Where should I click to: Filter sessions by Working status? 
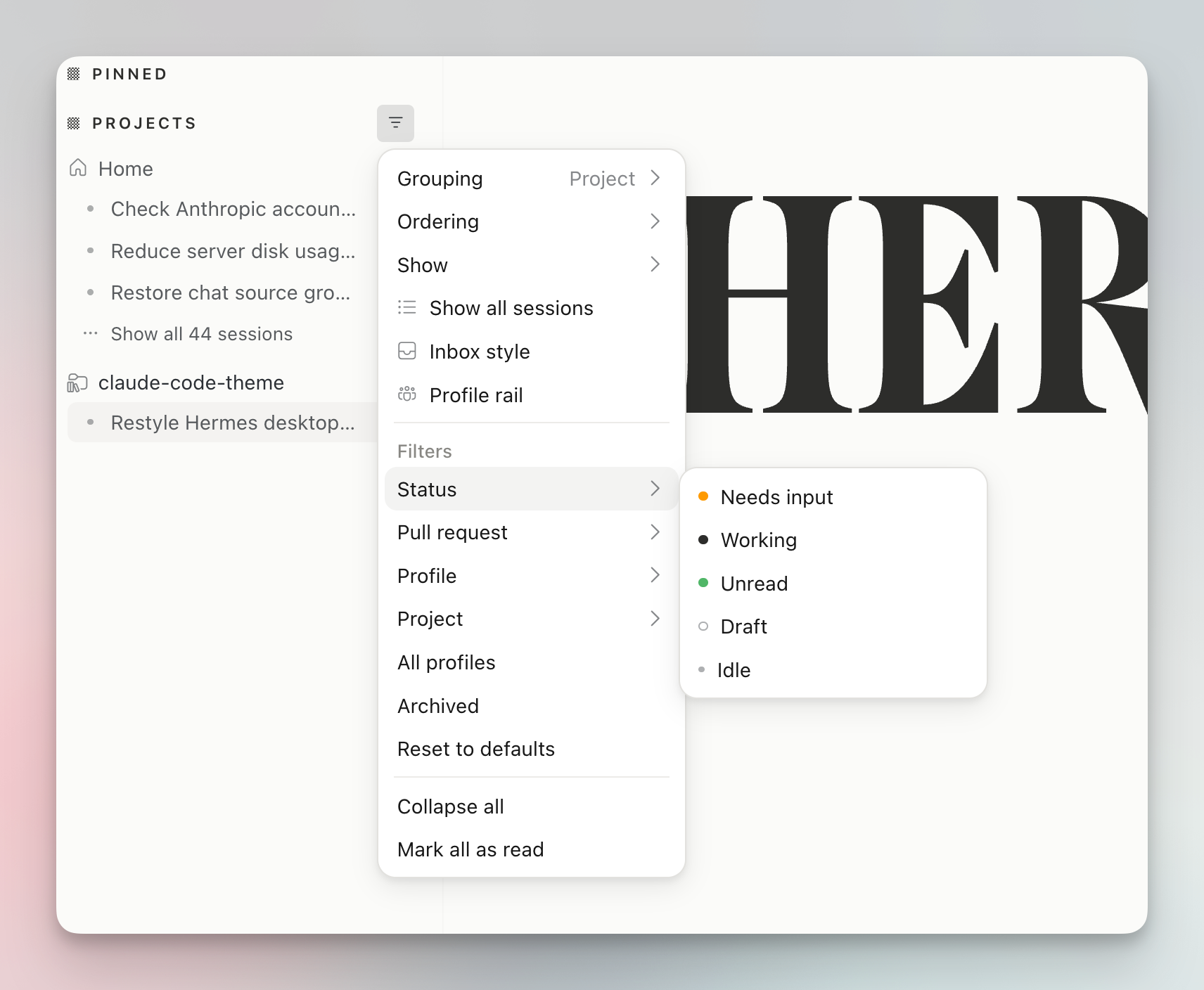coord(833,540)
